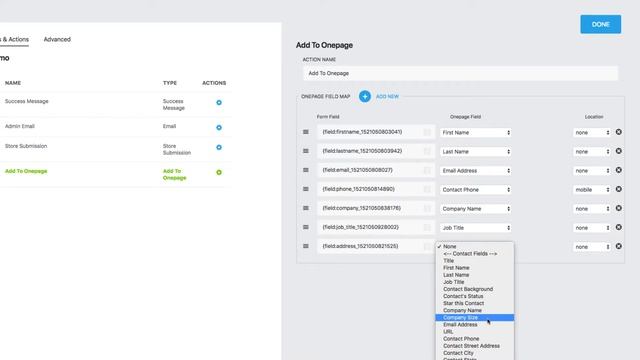Click the field:lastname form field input
The width and height of the screenshot is (640, 360).
pos(376,151)
